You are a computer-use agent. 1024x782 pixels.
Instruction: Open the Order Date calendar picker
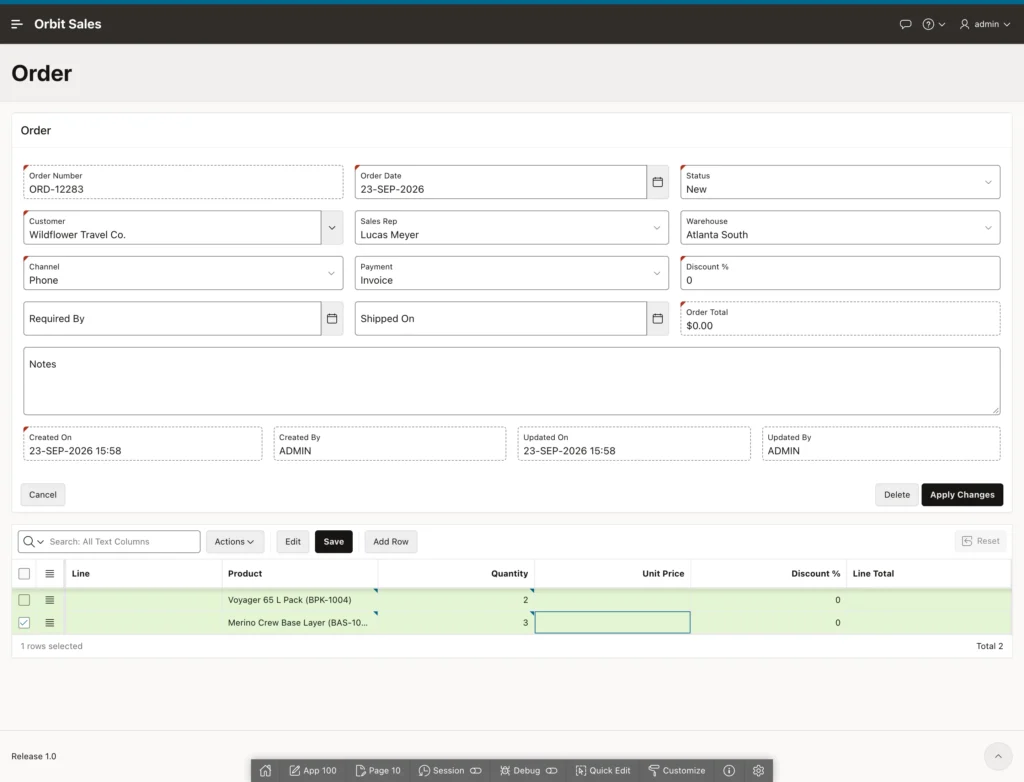tap(658, 182)
